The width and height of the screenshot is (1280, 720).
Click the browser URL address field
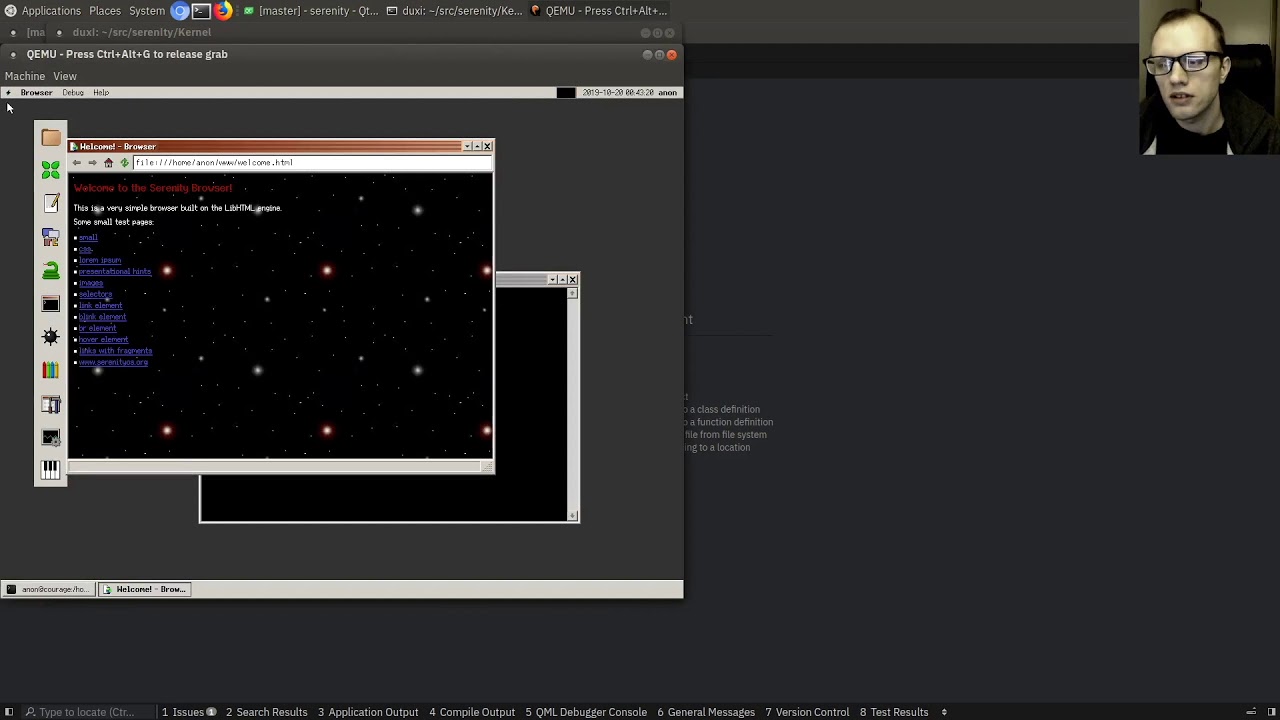point(311,162)
